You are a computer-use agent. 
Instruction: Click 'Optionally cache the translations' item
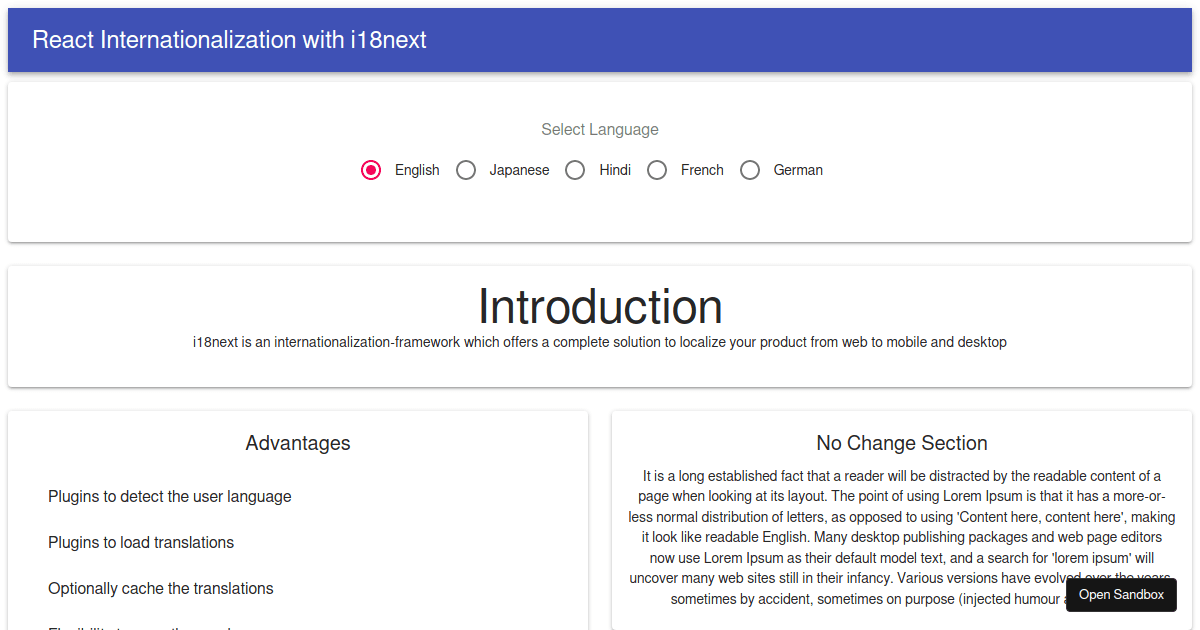160,588
